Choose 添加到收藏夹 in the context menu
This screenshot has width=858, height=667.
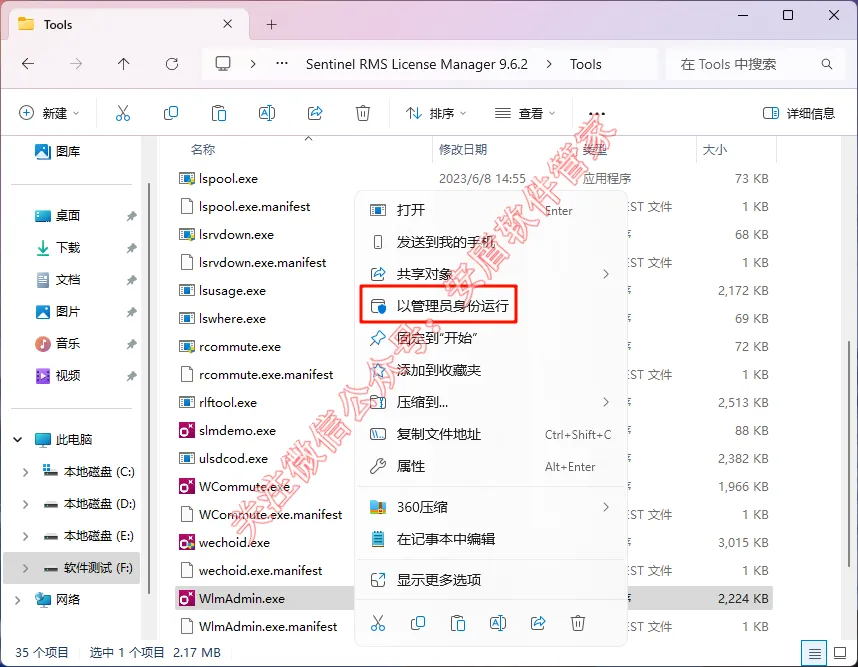click(x=491, y=370)
